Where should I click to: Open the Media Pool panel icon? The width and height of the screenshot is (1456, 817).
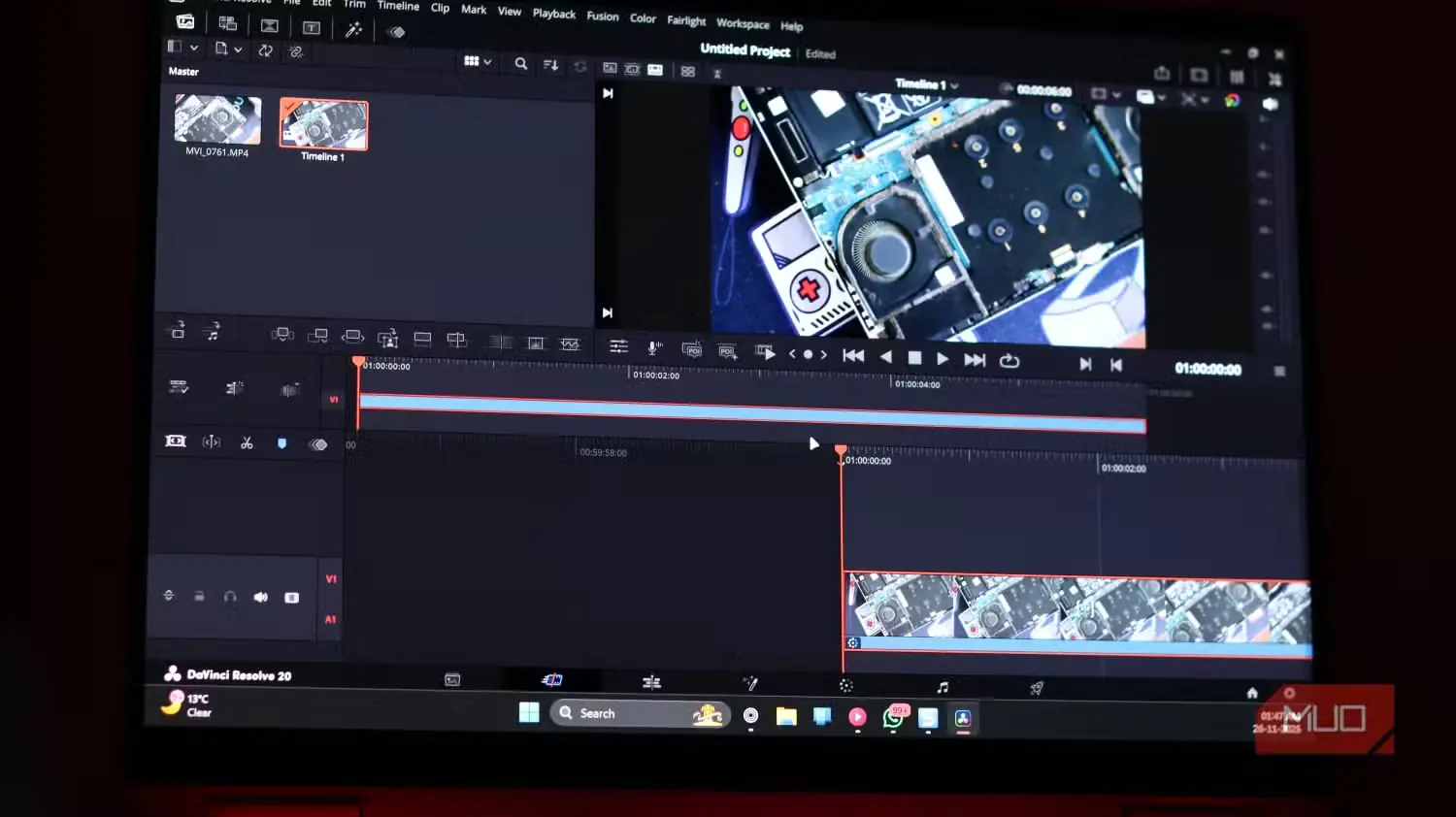[185, 21]
